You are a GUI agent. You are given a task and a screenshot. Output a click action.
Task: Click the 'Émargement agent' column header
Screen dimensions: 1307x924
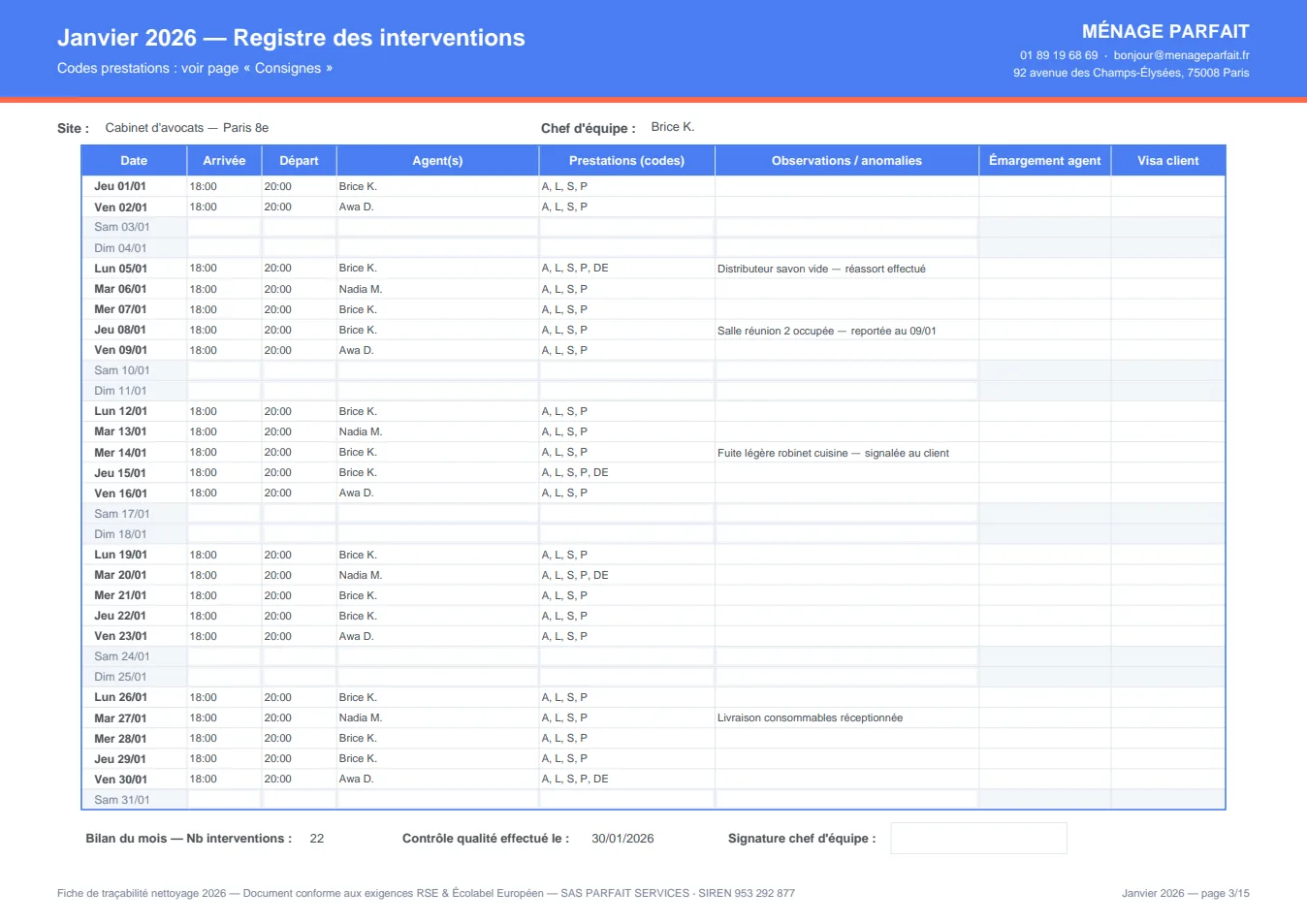[x=1044, y=161]
